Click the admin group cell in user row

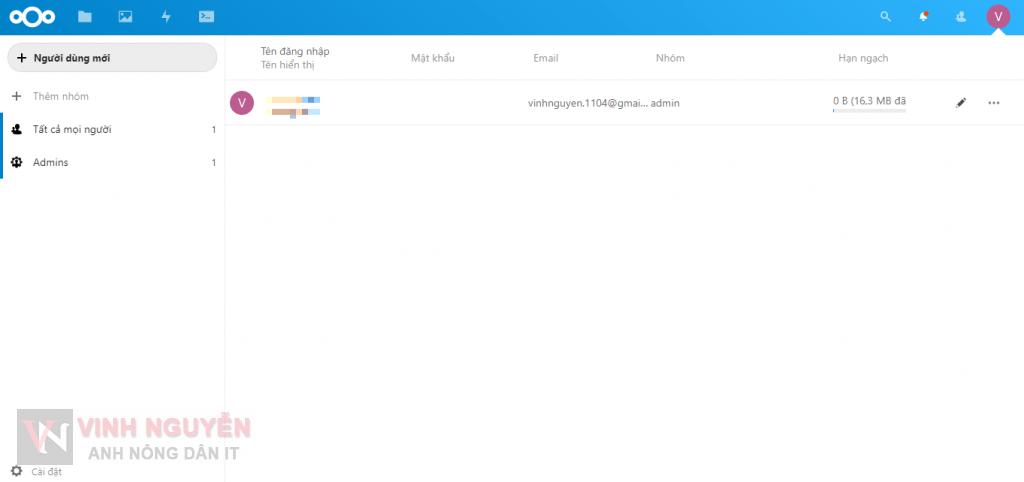tap(665, 103)
